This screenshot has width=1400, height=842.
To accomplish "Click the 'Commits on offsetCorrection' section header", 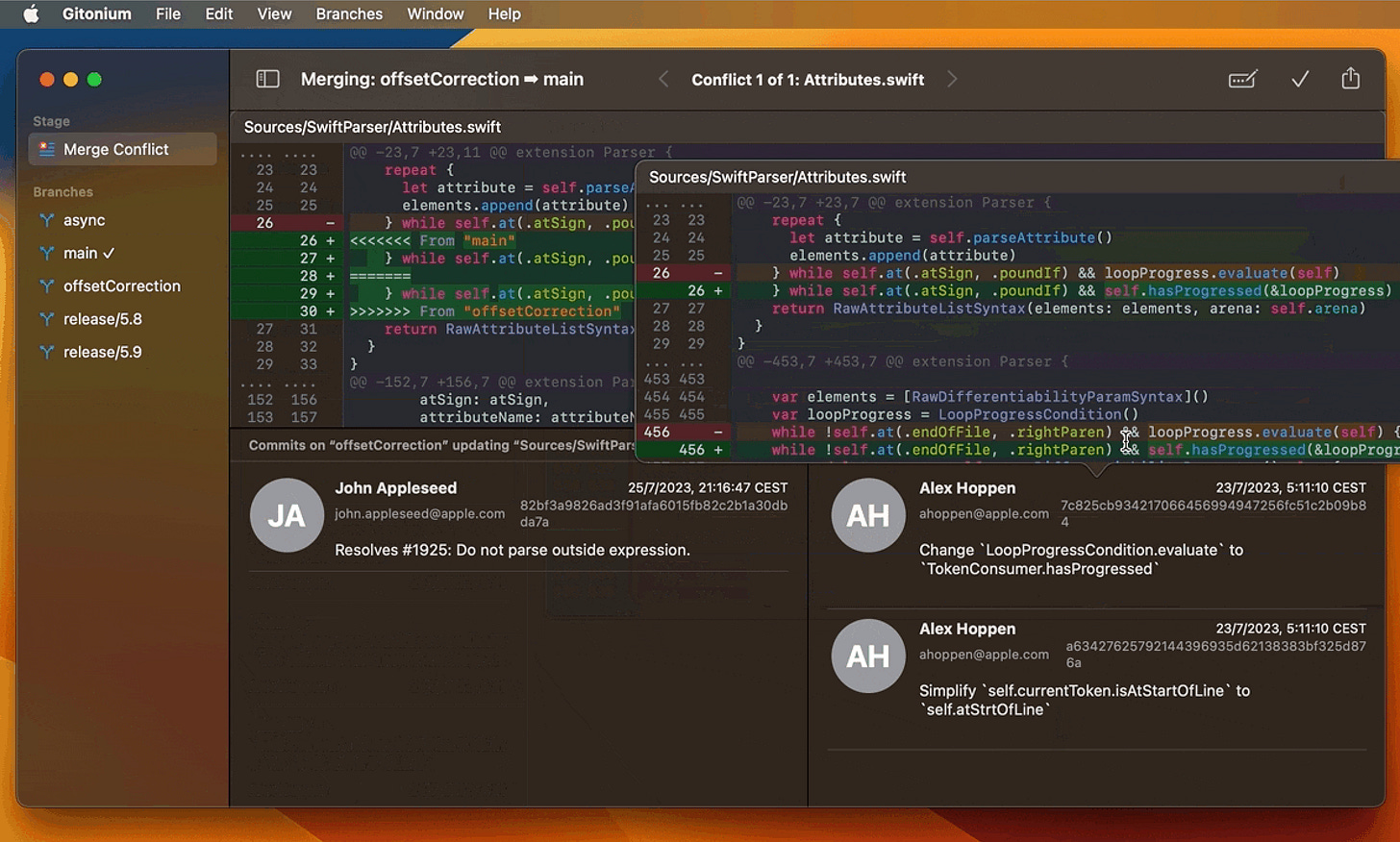I will tap(441, 445).
